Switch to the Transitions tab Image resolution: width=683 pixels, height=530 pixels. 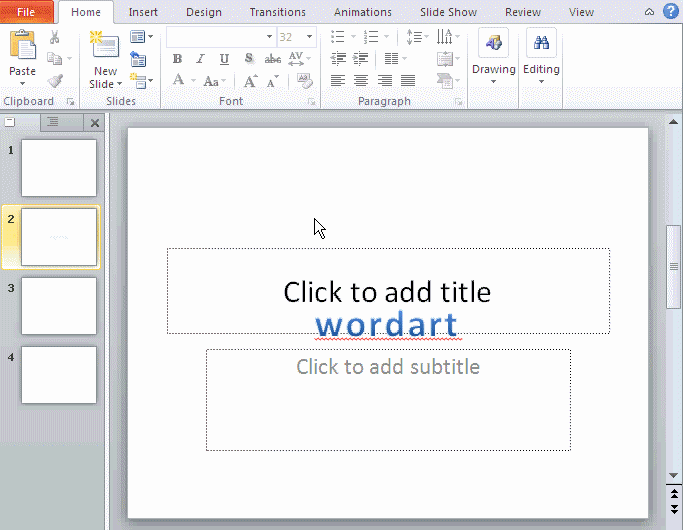pyautogui.click(x=277, y=12)
